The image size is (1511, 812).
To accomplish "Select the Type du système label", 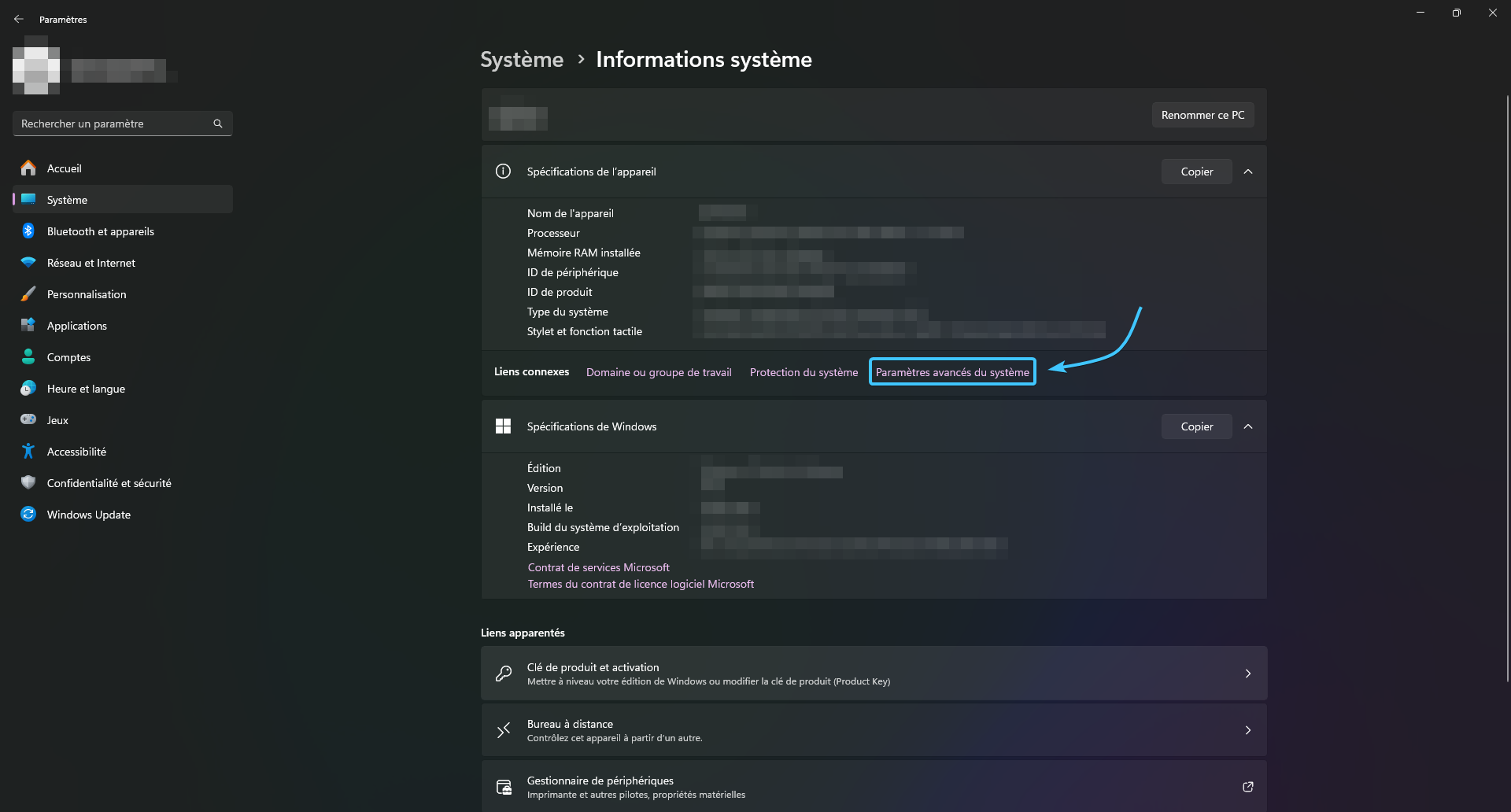I will coord(567,312).
